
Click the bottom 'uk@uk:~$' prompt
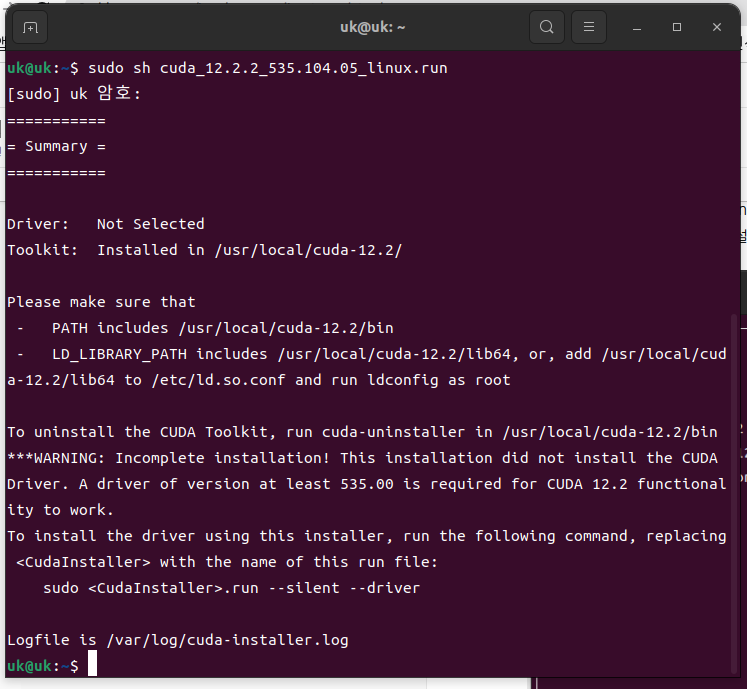(x=43, y=666)
